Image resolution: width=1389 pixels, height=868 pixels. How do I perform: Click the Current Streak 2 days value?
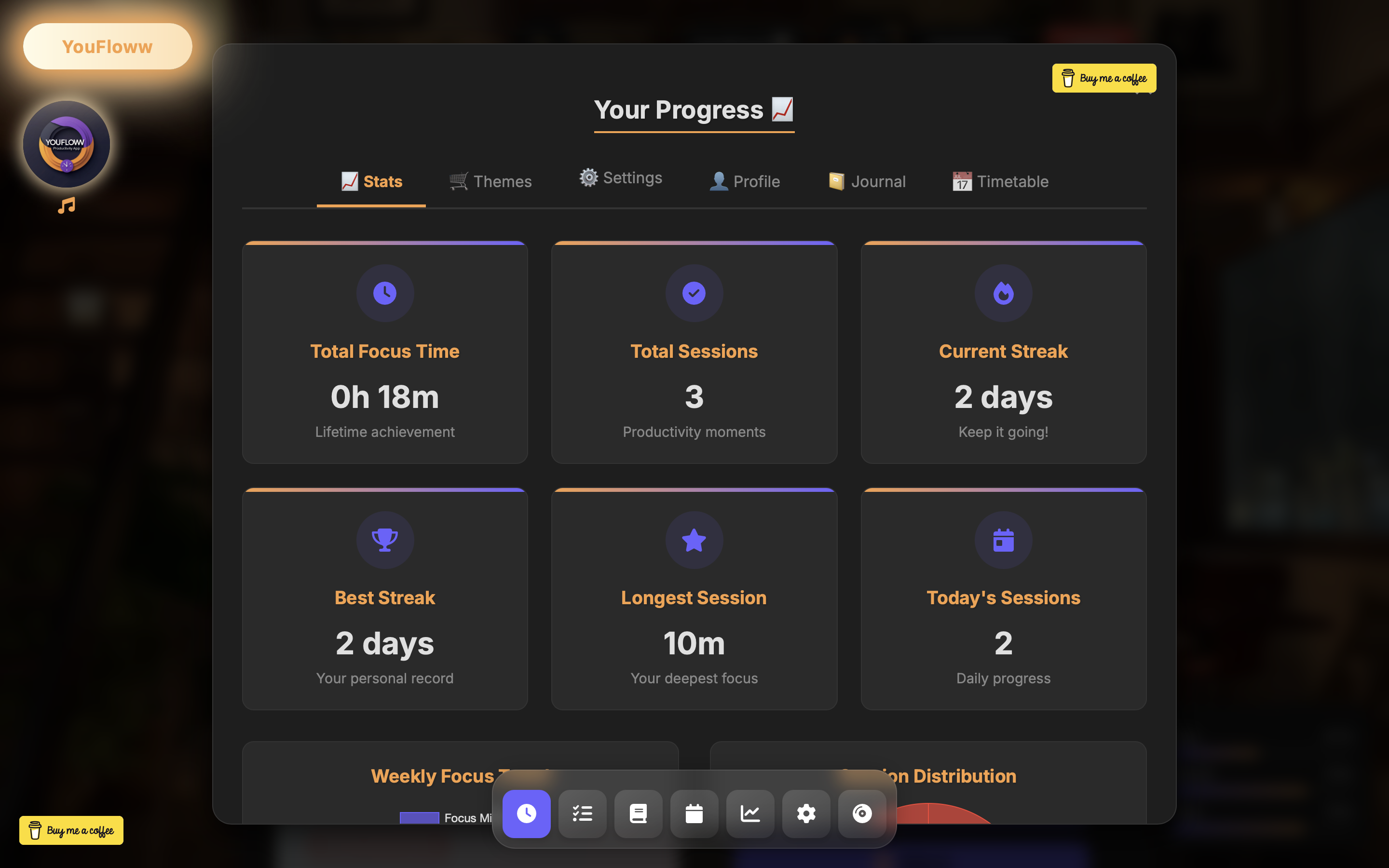pos(1003,397)
